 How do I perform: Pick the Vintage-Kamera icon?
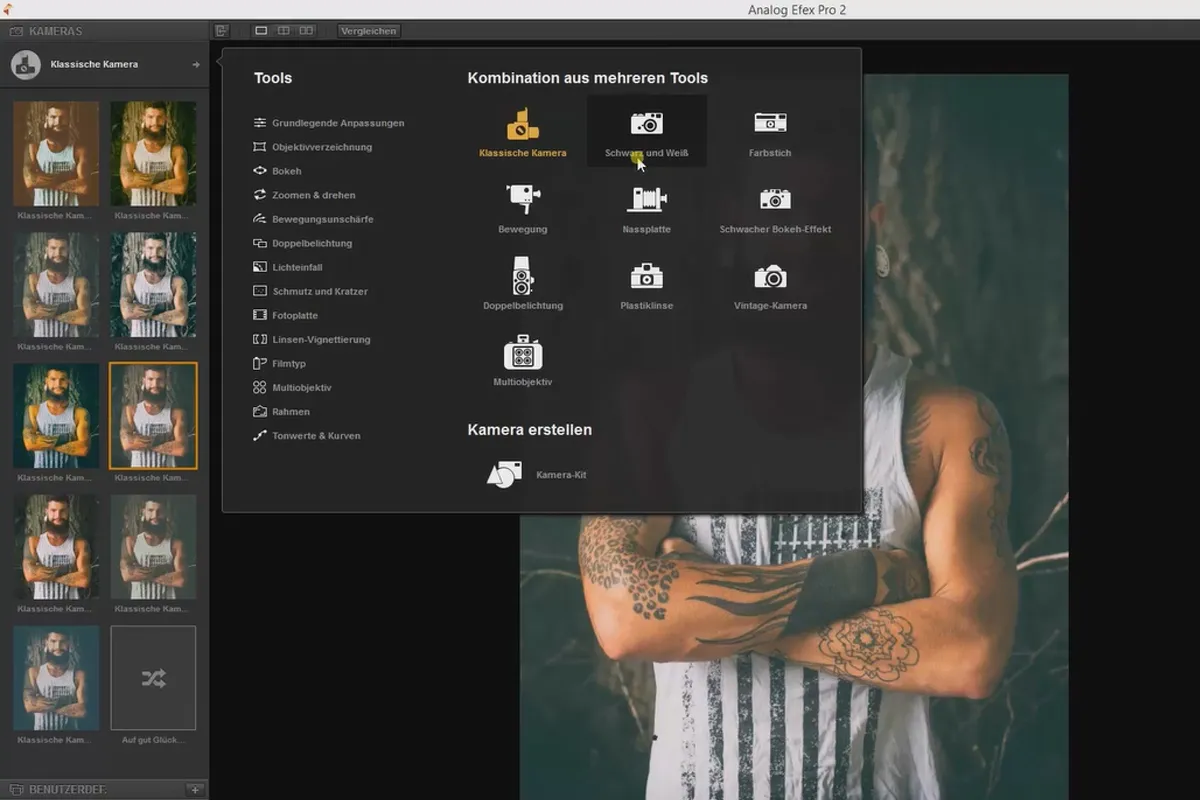(770, 276)
